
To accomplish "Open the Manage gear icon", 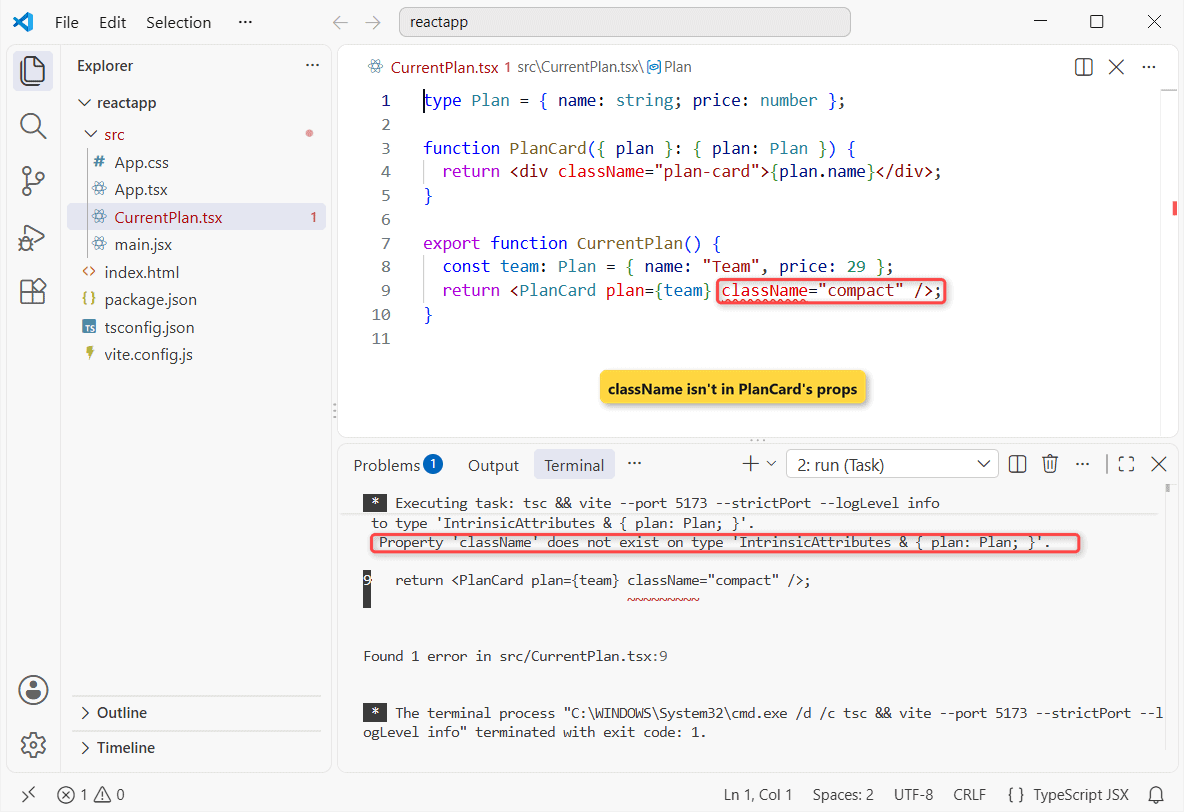I will [33, 745].
